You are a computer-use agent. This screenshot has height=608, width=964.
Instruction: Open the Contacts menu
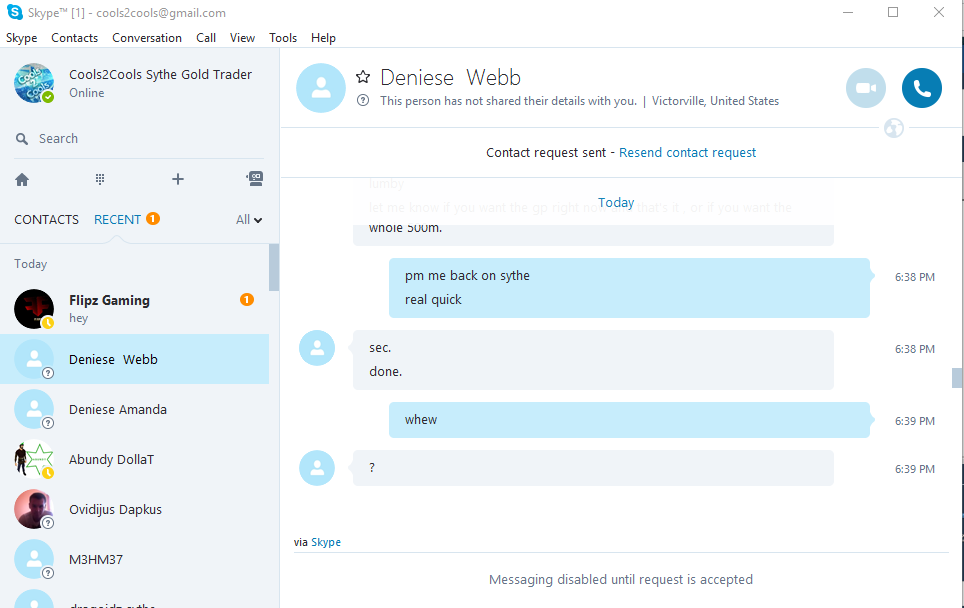click(x=74, y=38)
